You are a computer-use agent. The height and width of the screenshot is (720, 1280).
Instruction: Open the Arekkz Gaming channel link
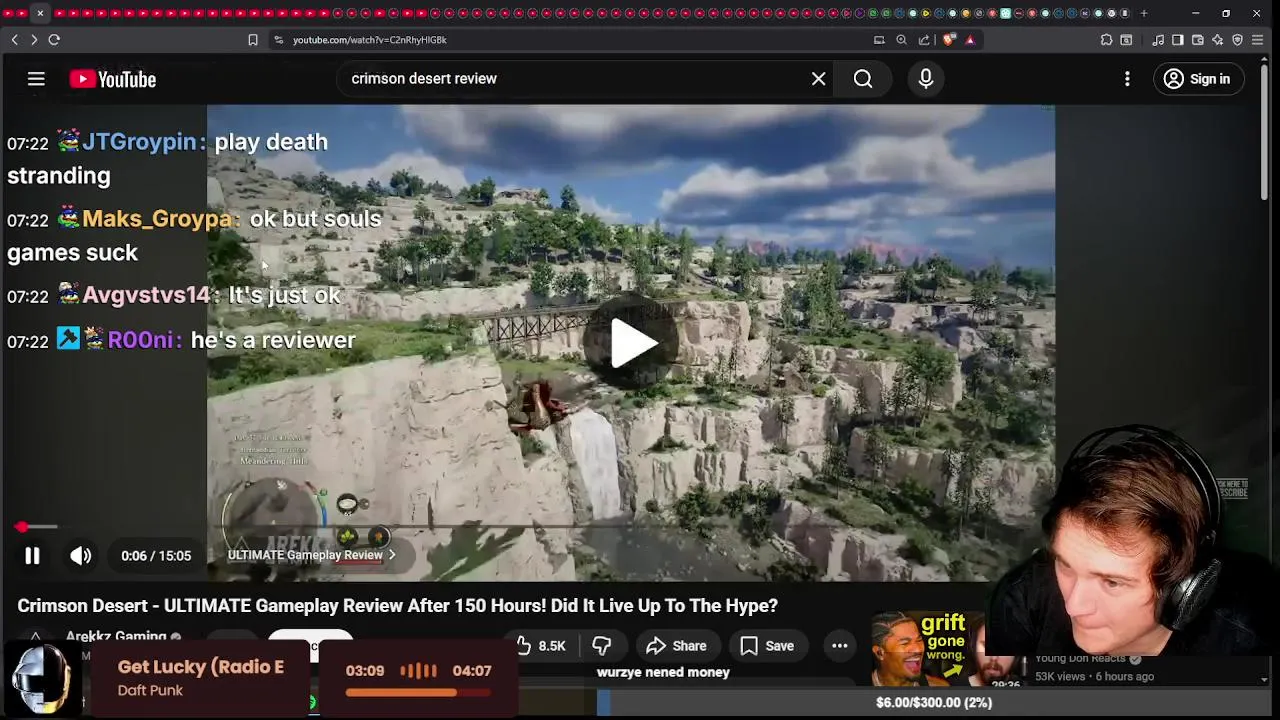[x=116, y=637]
